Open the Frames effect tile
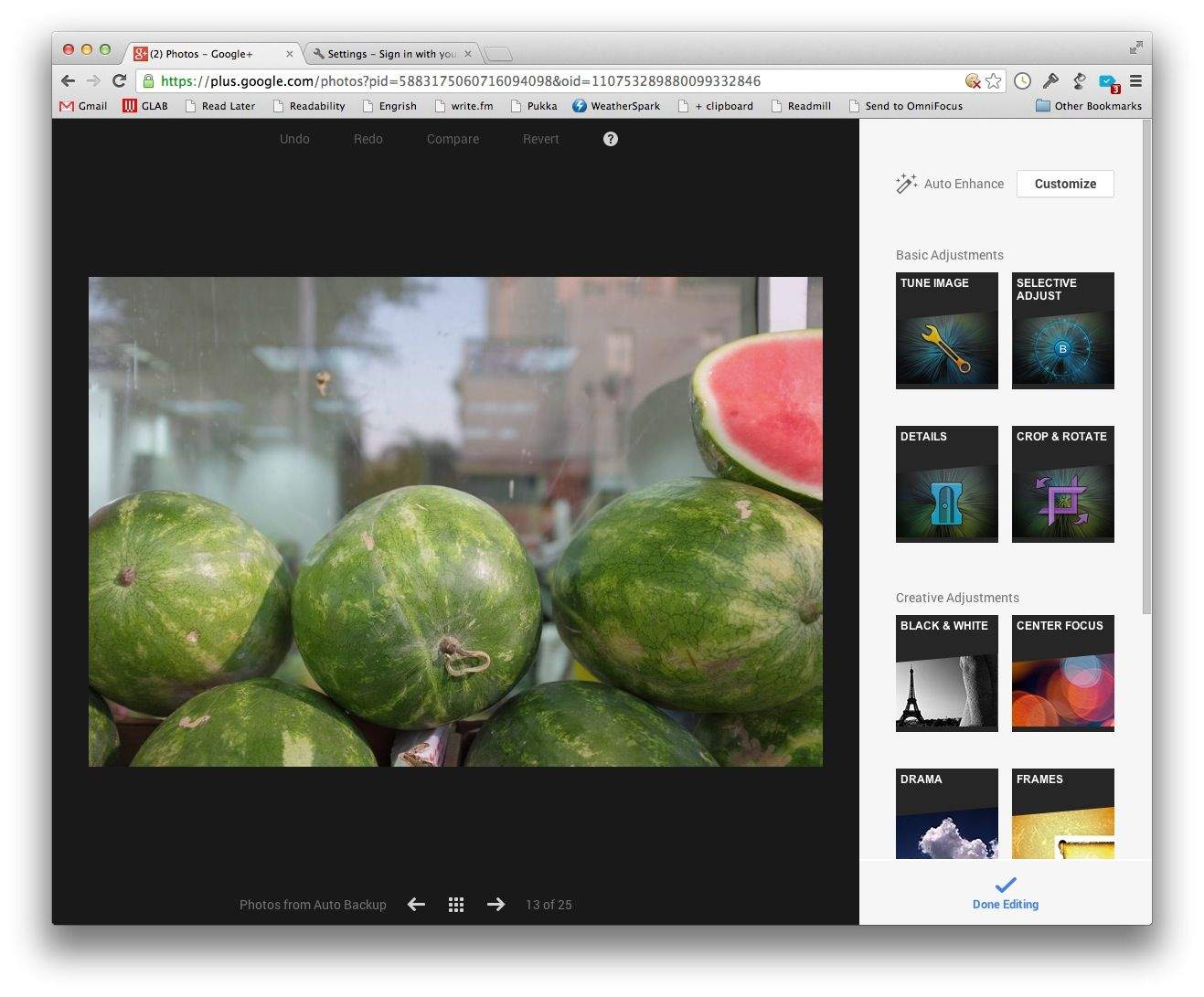1204x997 pixels. [x=1062, y=814]
